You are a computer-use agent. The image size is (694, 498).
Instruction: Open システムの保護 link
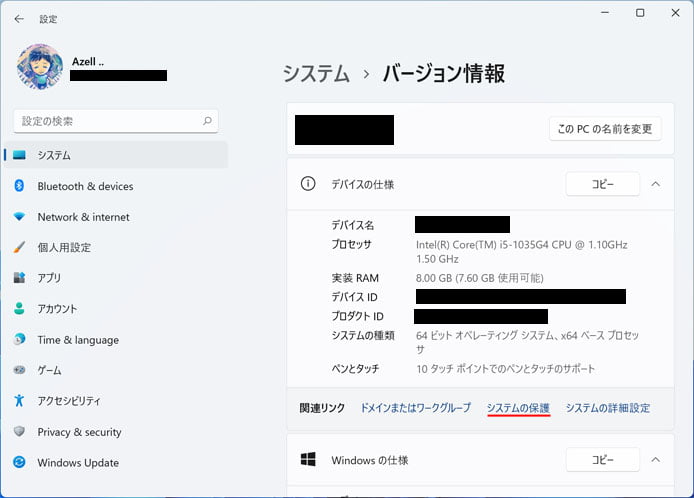point(518,408)
